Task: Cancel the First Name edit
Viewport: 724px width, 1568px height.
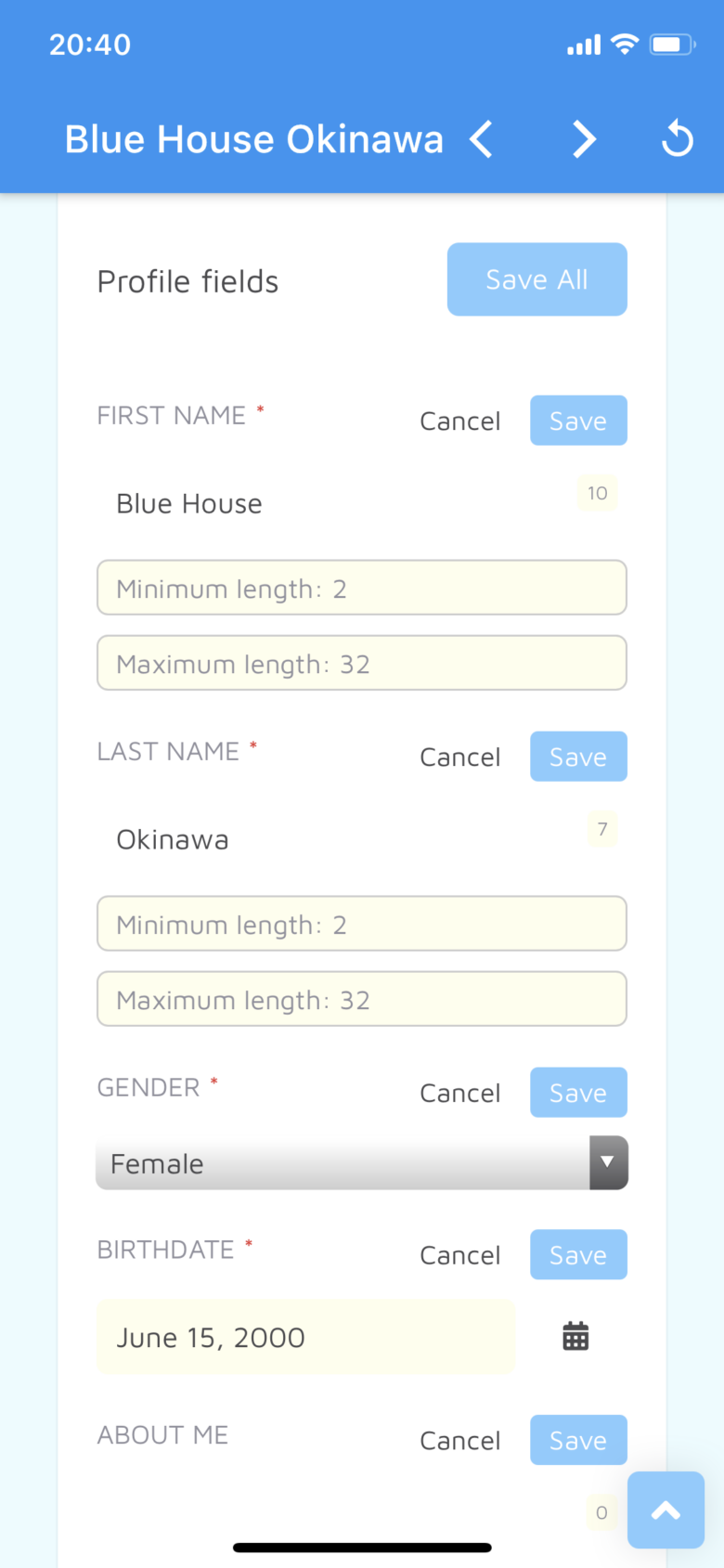Action: coord(460,421)
